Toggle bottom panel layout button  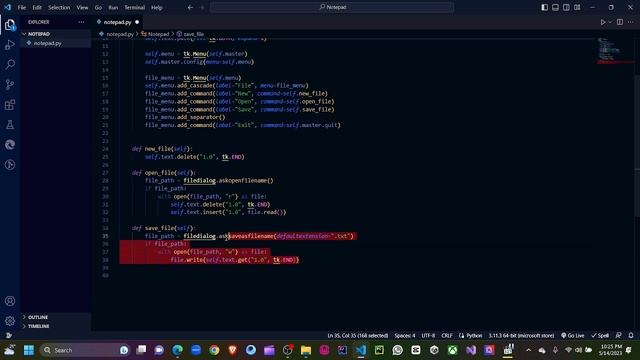coord(556,7)
